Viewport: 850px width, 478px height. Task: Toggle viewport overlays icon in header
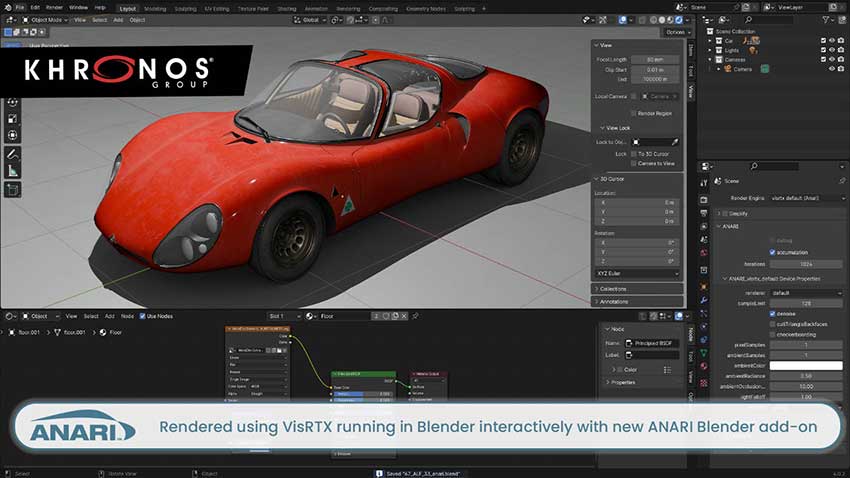620,19
